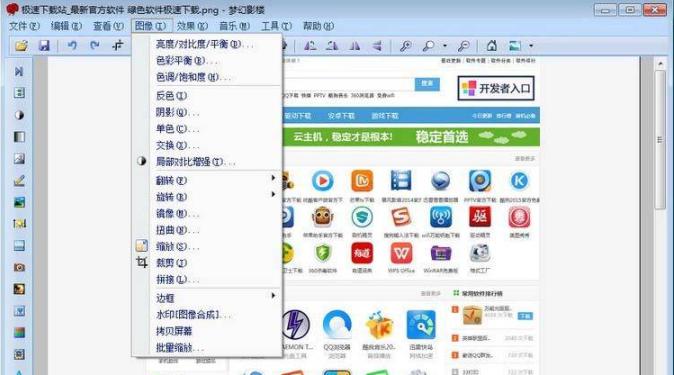Click the blue search button on webpage

(427, 83)
